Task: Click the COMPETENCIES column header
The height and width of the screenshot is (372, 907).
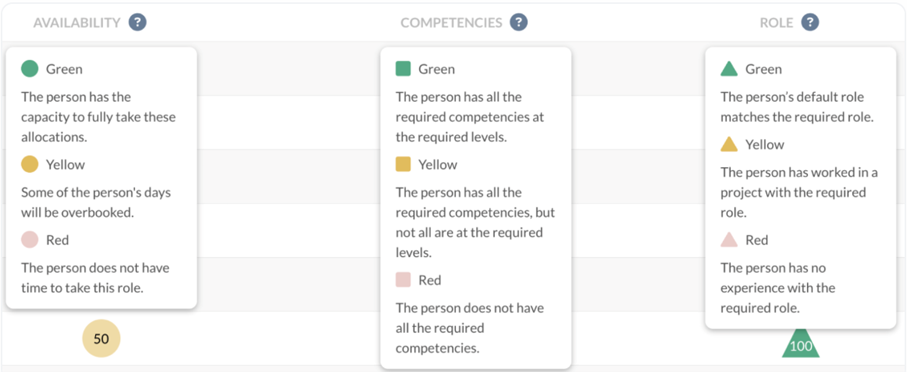Action: click(451, 23)
